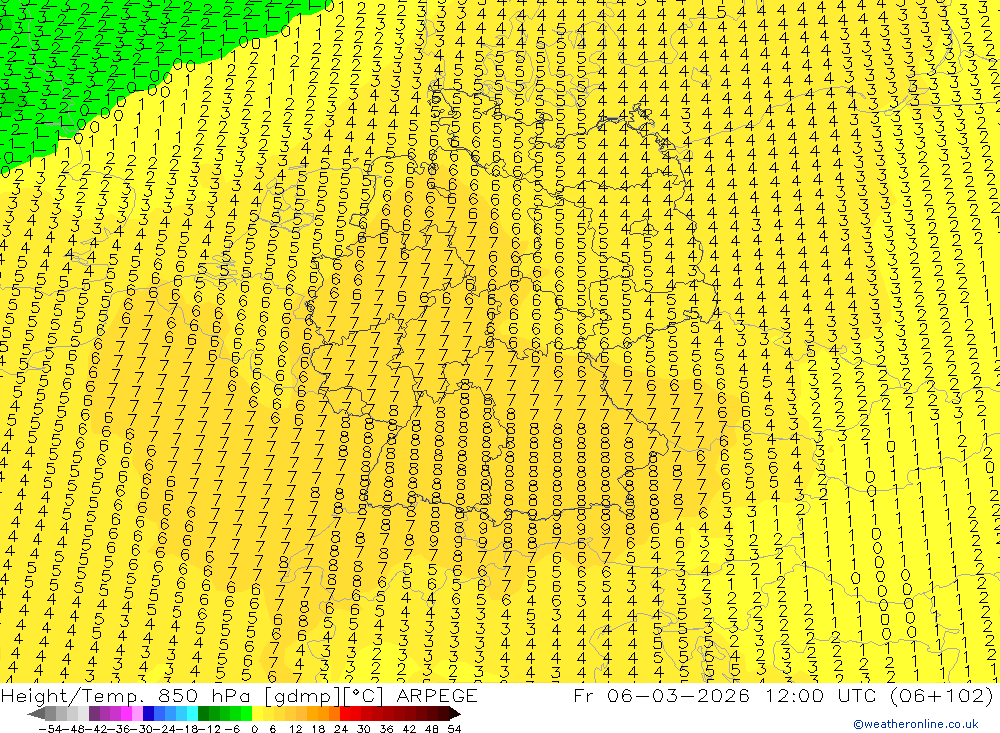Click the weatheronline.co.uk copyright link
1000x733 pixels.
tap(916, 724)
